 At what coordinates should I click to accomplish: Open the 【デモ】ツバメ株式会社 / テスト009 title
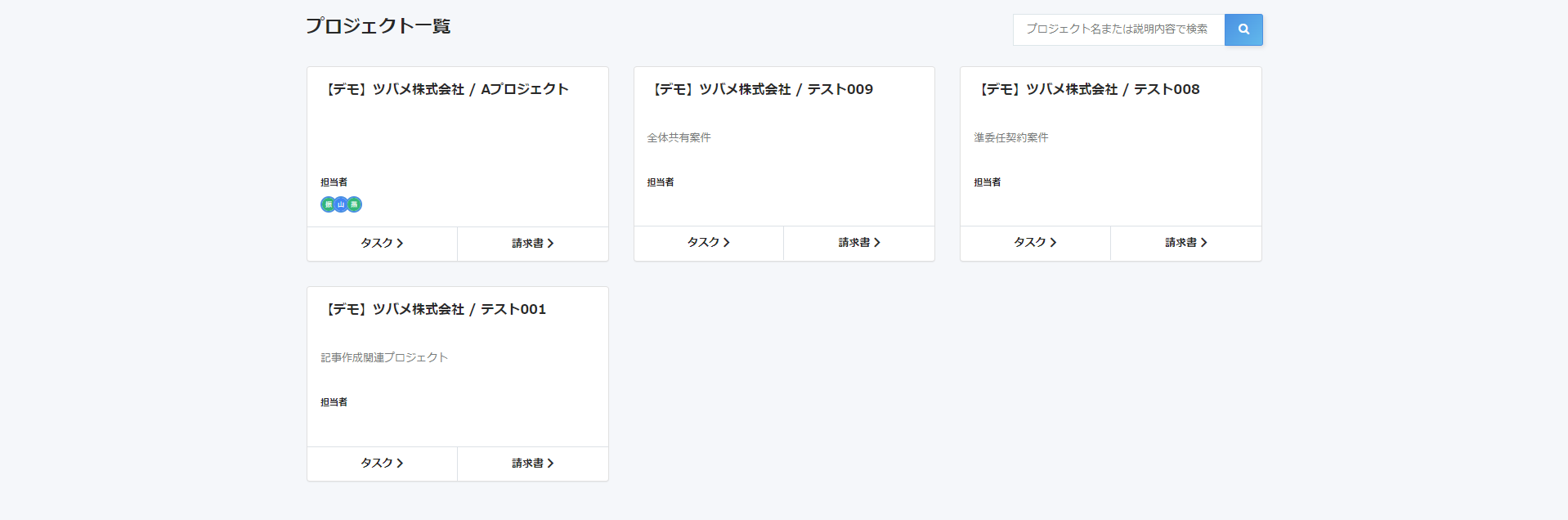pos(760,89)
